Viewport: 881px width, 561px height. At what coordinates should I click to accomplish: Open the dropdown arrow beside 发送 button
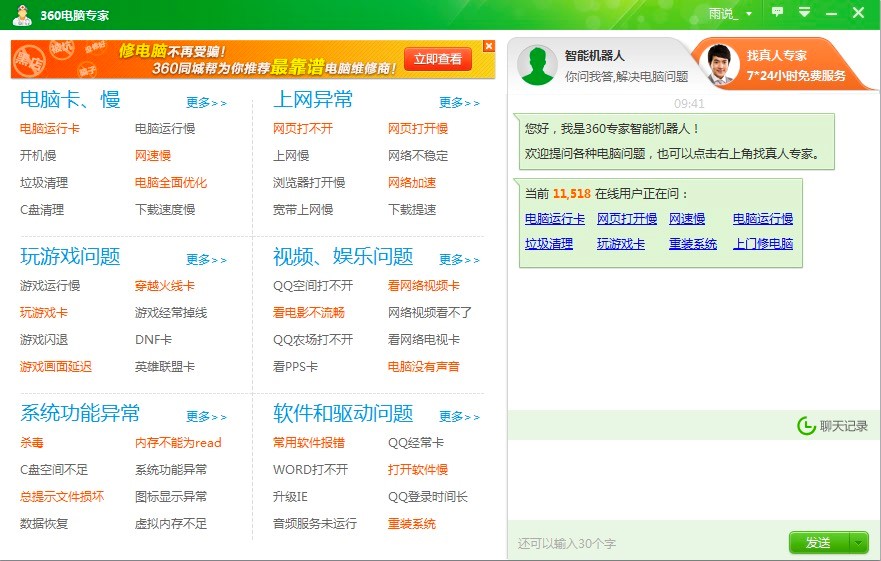[858, 542]
